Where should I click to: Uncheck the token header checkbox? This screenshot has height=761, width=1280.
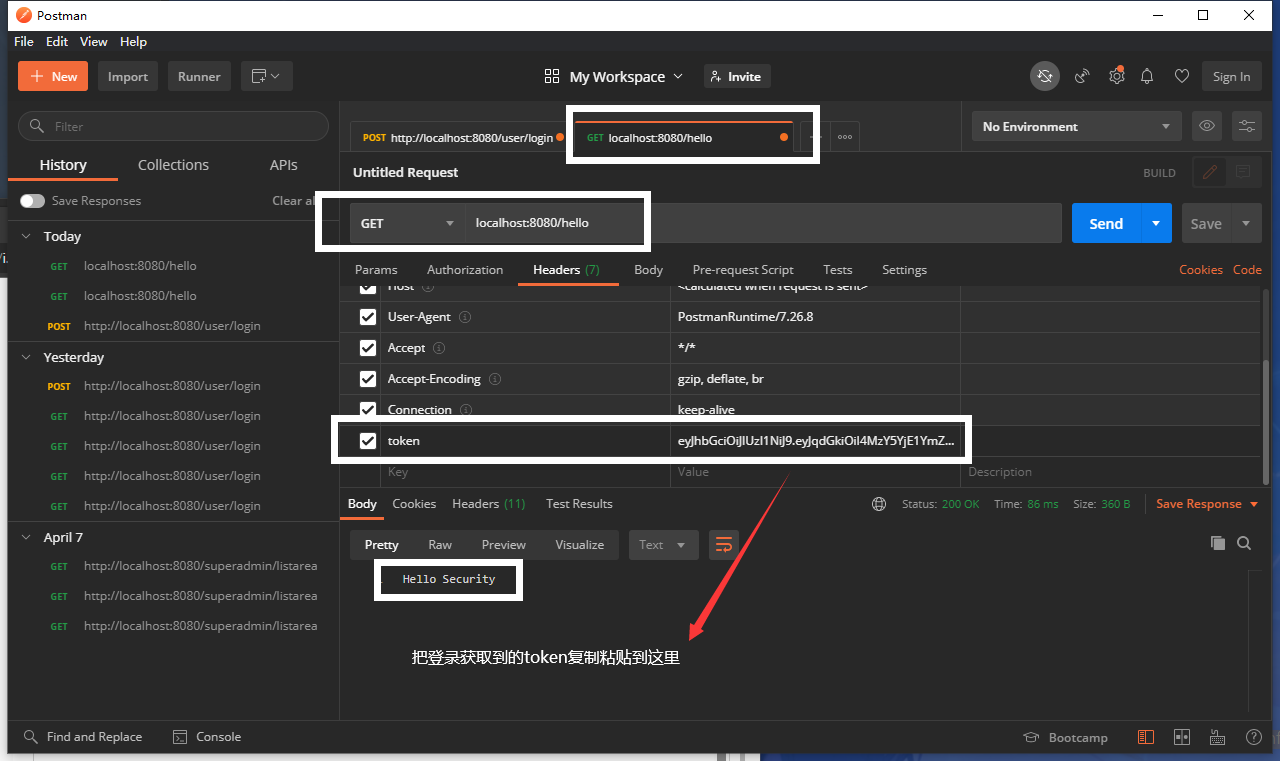click(x=368, y=441)
